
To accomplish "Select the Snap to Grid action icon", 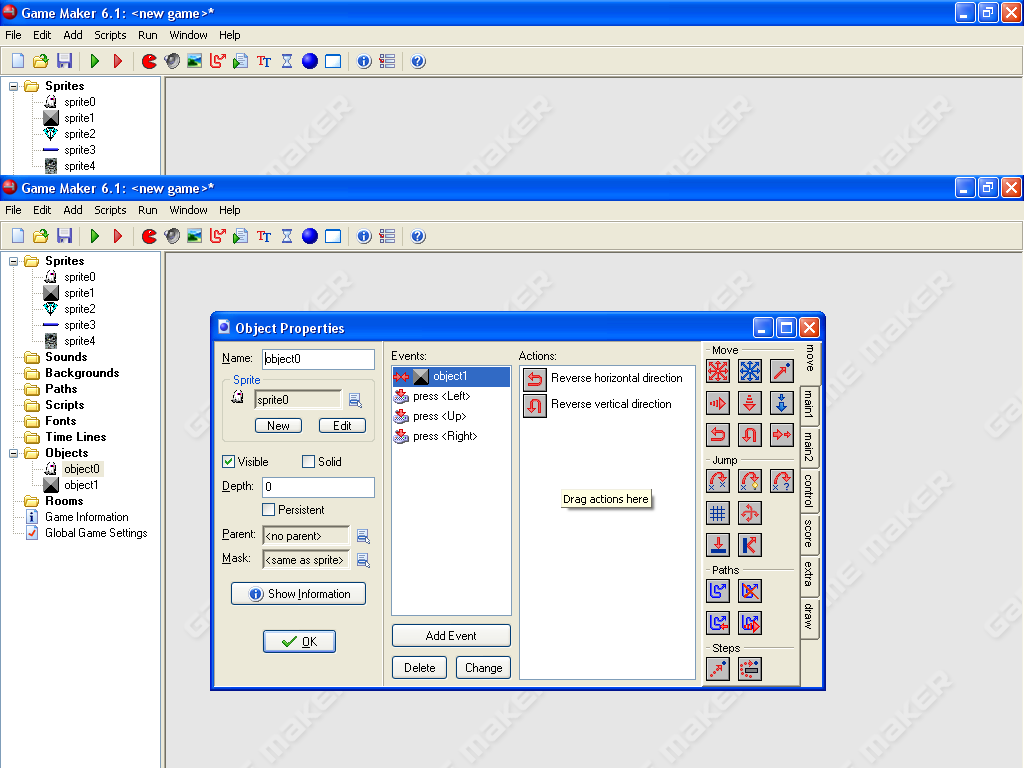I will 718,513.
